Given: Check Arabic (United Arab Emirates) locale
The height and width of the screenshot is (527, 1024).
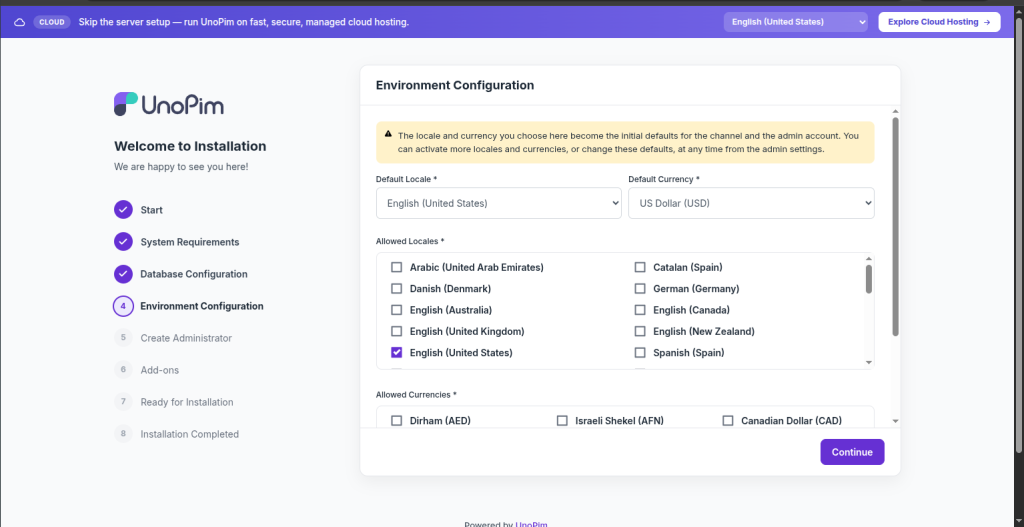Looking at the screenshot, I should click(x=396, y=267).
